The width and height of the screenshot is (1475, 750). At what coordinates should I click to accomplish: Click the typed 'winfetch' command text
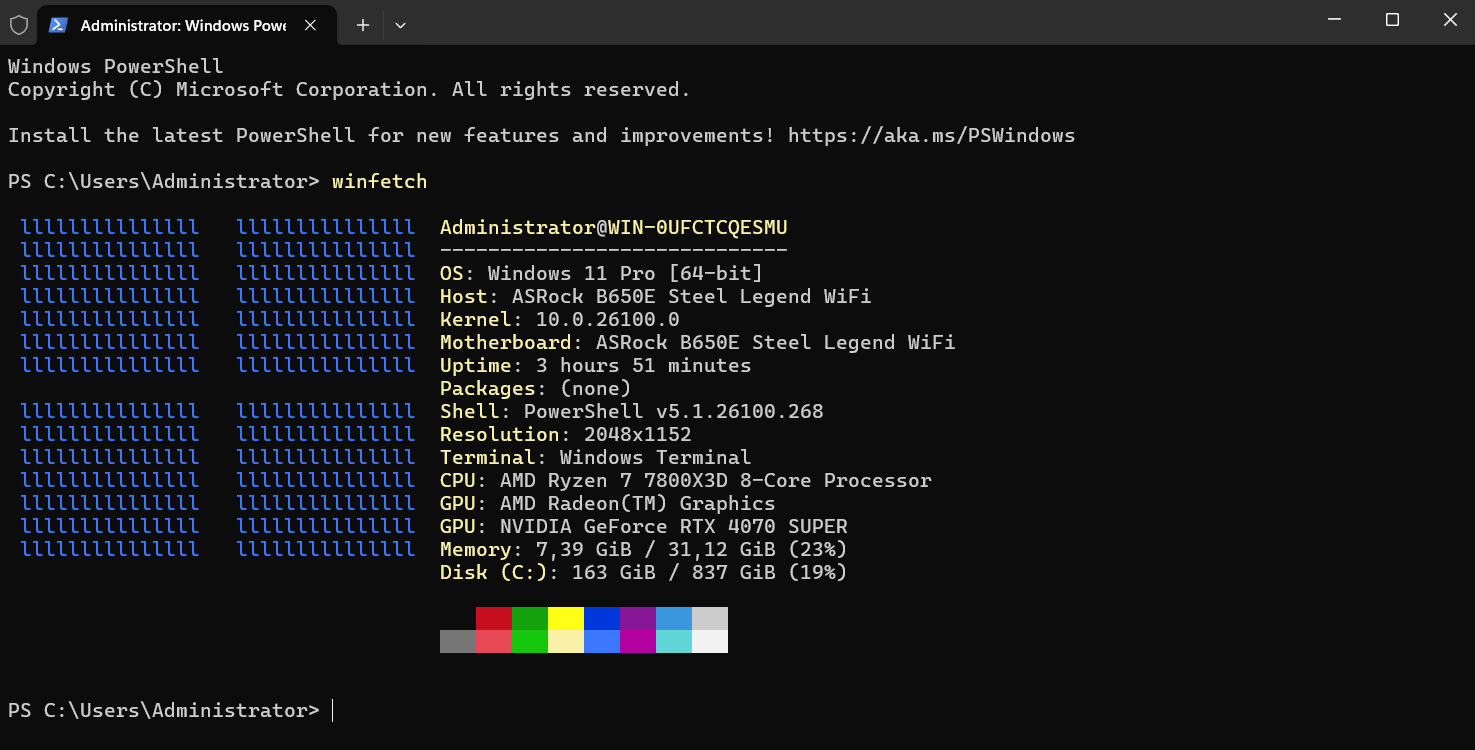[379, 181]
